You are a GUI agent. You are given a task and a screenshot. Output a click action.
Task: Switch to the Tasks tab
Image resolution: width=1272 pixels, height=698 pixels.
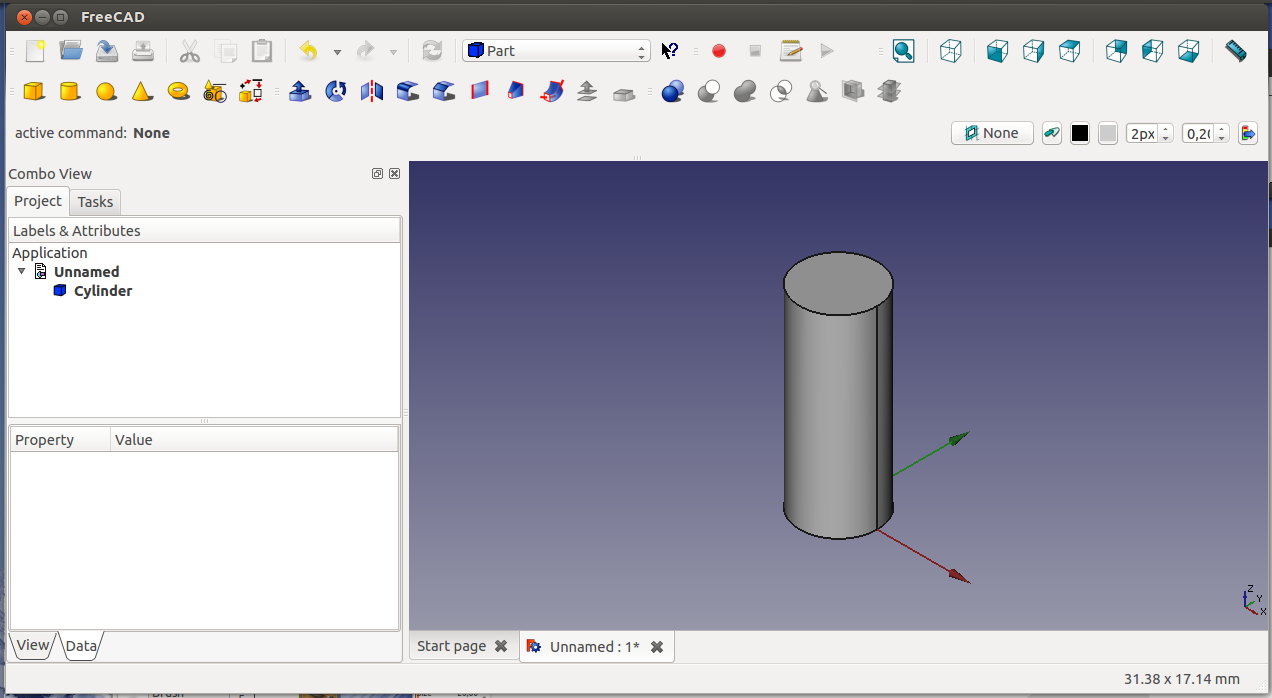(x=95, y=202)
